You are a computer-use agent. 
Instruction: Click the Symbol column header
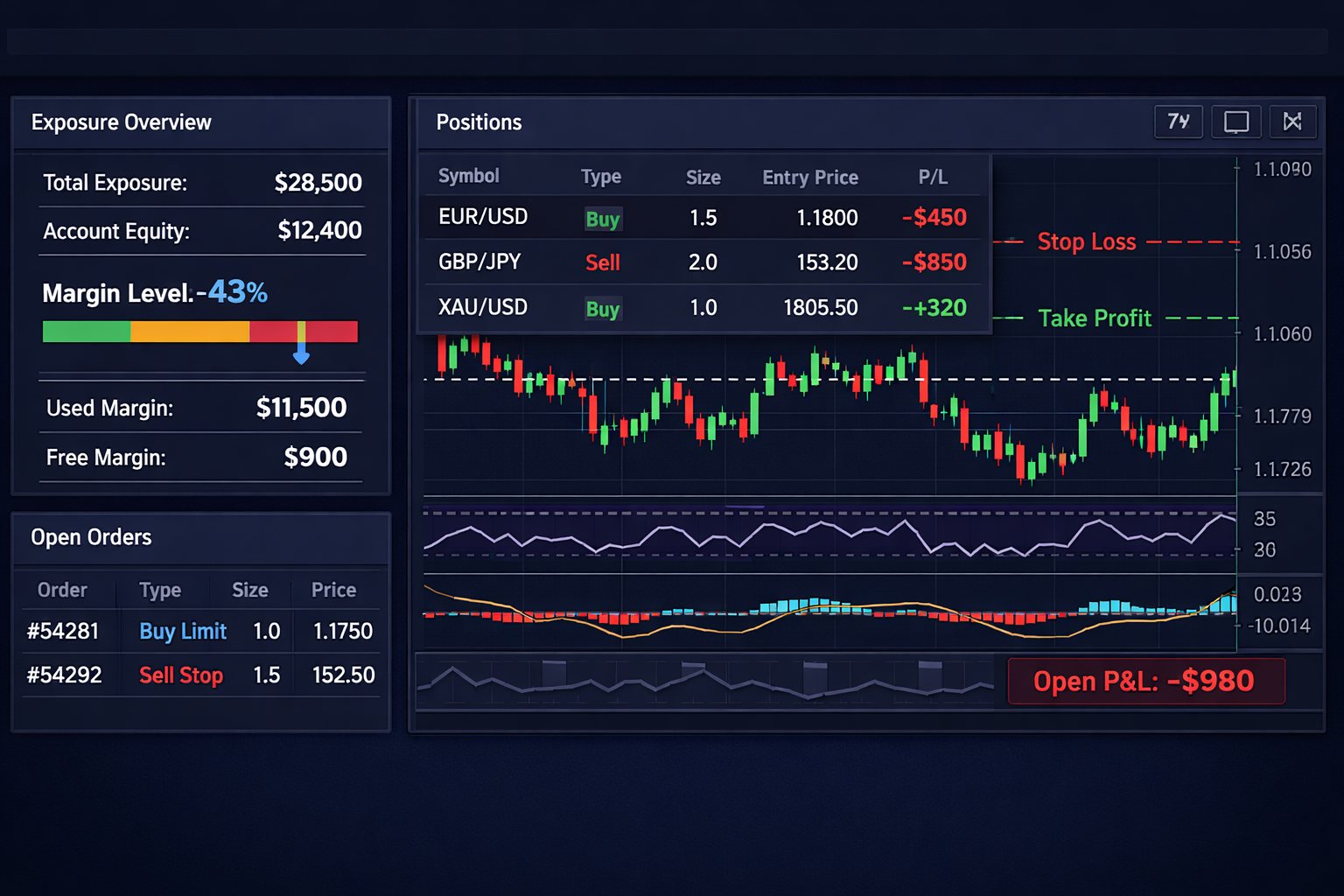click(x=469, y=176)
